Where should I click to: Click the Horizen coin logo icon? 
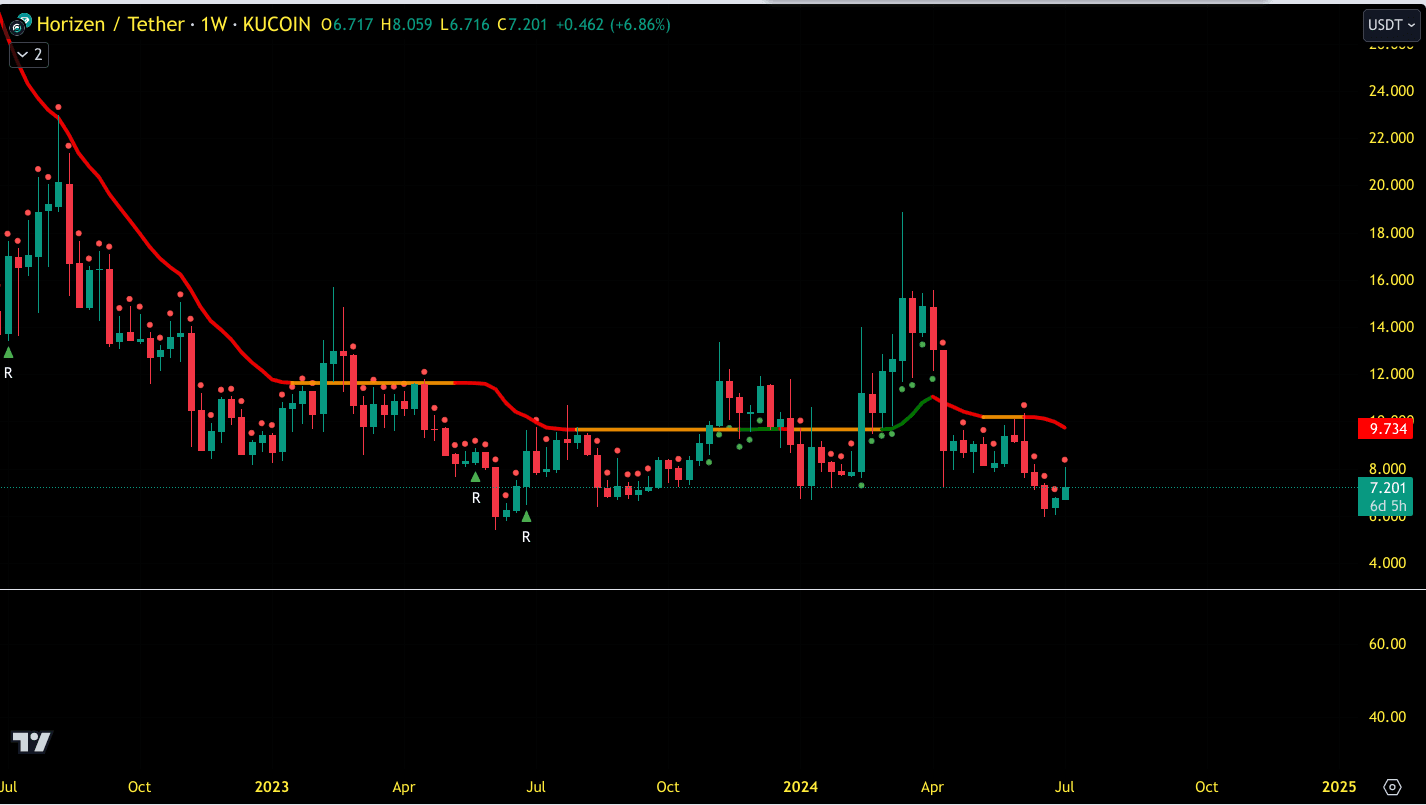point(18,25)
